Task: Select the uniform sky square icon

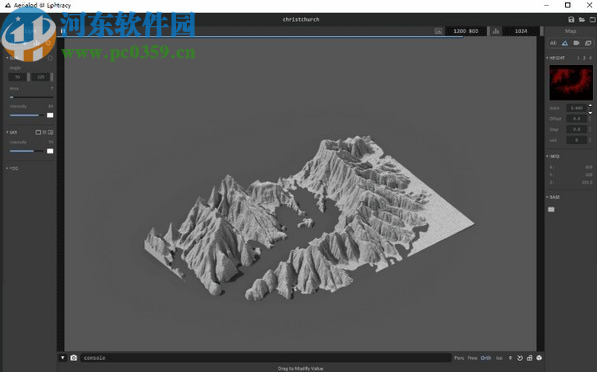Action: point(38,132)
